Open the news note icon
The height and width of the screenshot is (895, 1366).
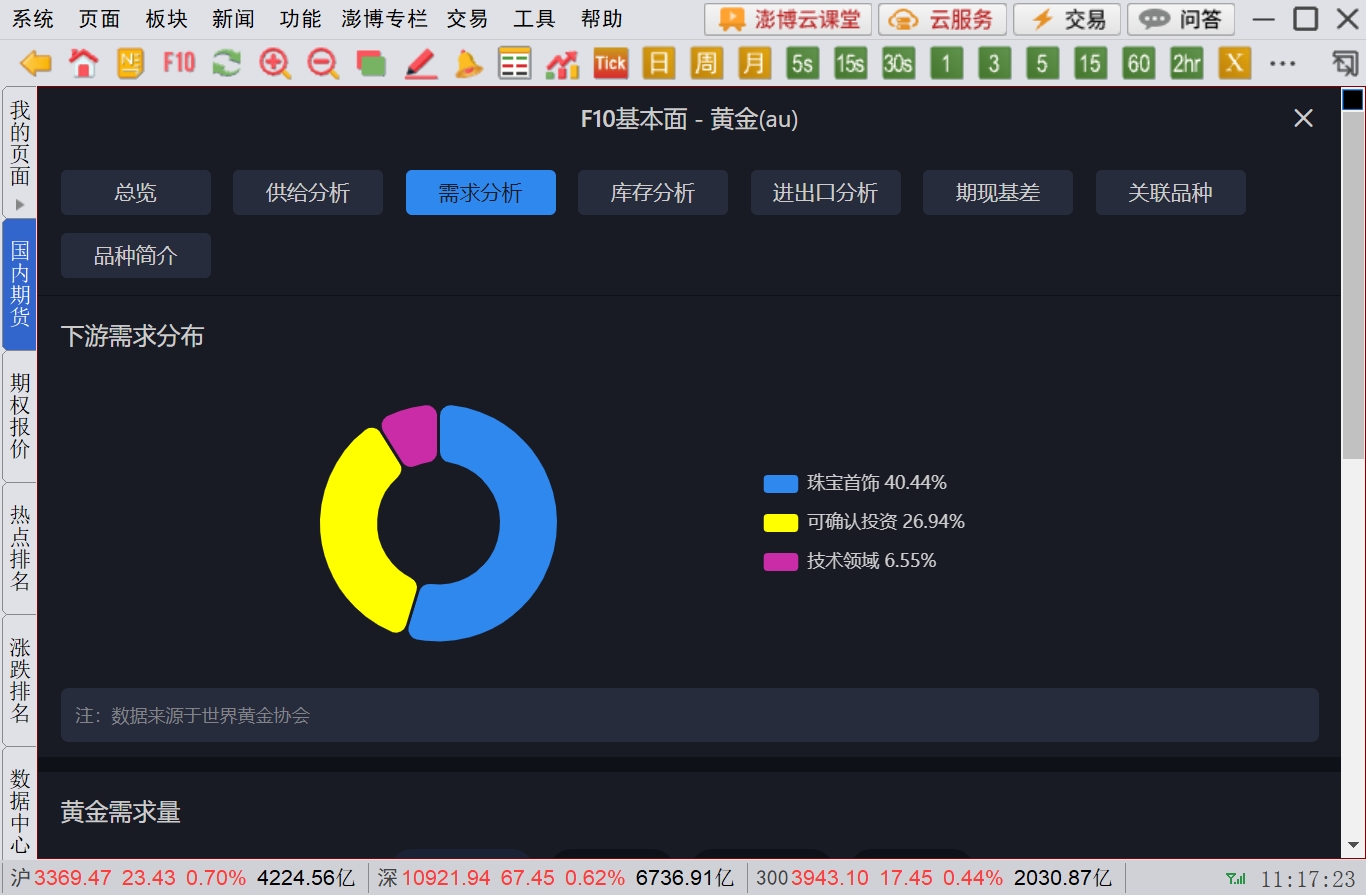[x=131, y=64]
